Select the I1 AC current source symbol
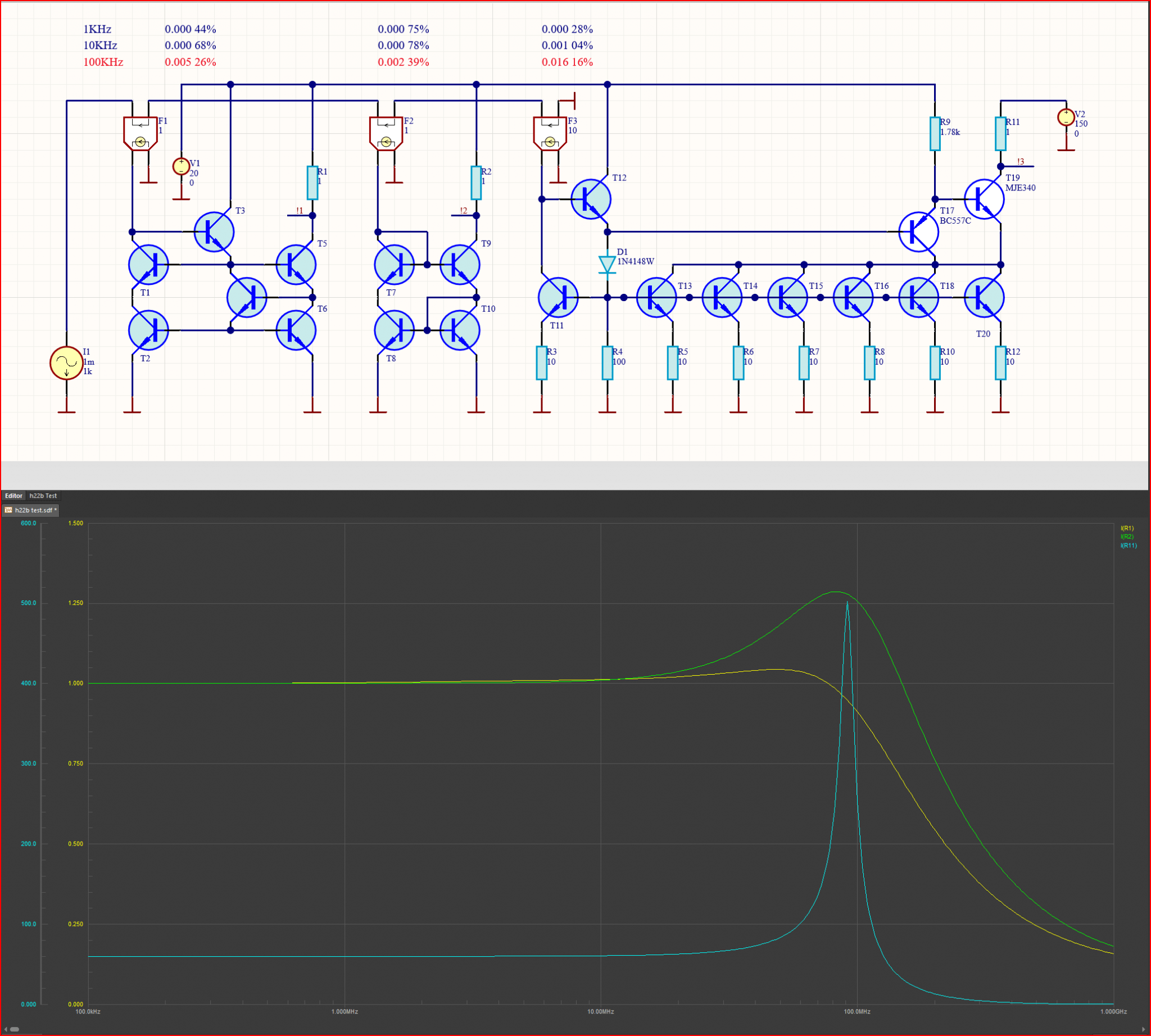 tap(66, 363)
